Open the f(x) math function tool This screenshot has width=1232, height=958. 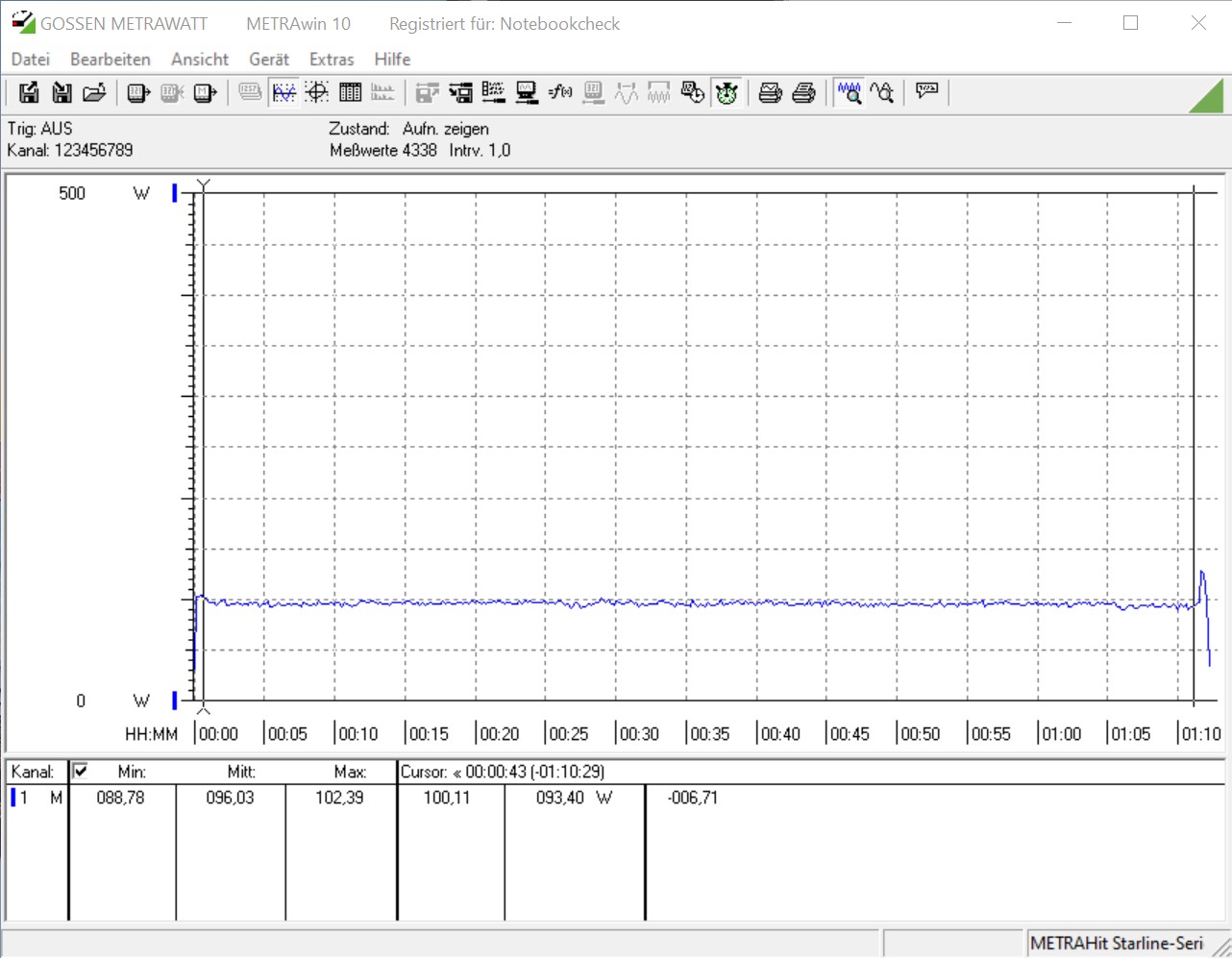(560, 92)
